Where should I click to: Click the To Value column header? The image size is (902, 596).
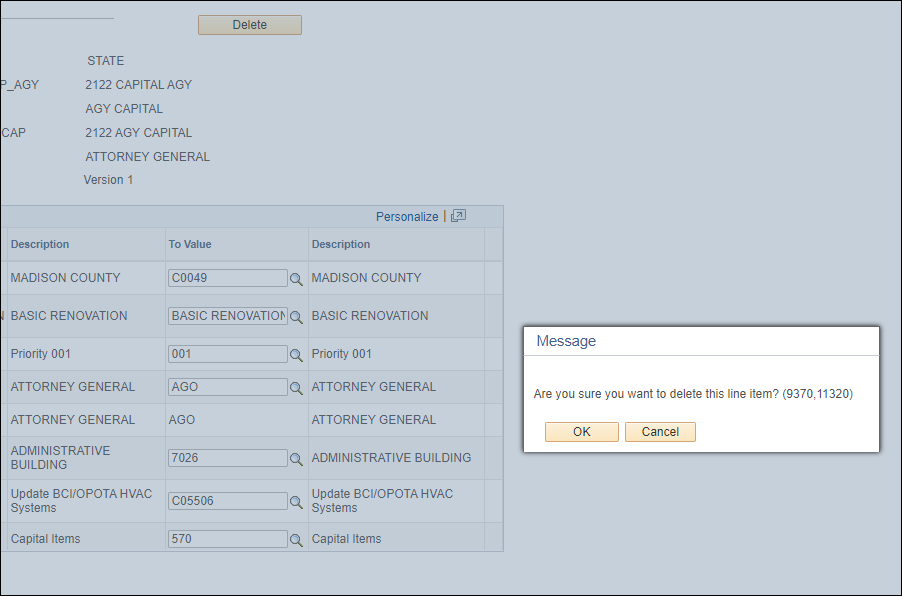click(190, 244)
